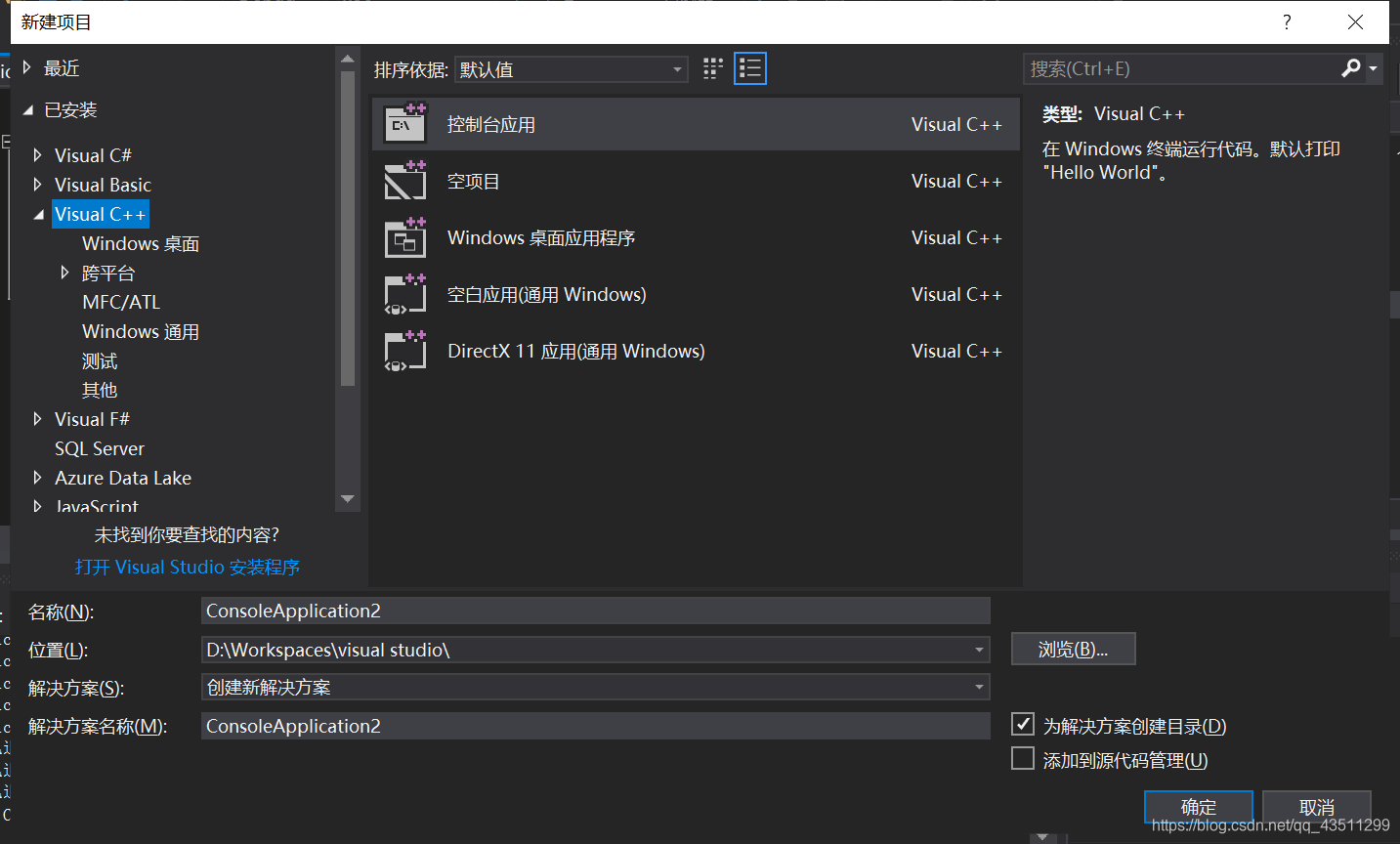Click the 搜索(Ctrl+E) search box
Screen dimensions: 1400x844
[x=1181, y=68]
